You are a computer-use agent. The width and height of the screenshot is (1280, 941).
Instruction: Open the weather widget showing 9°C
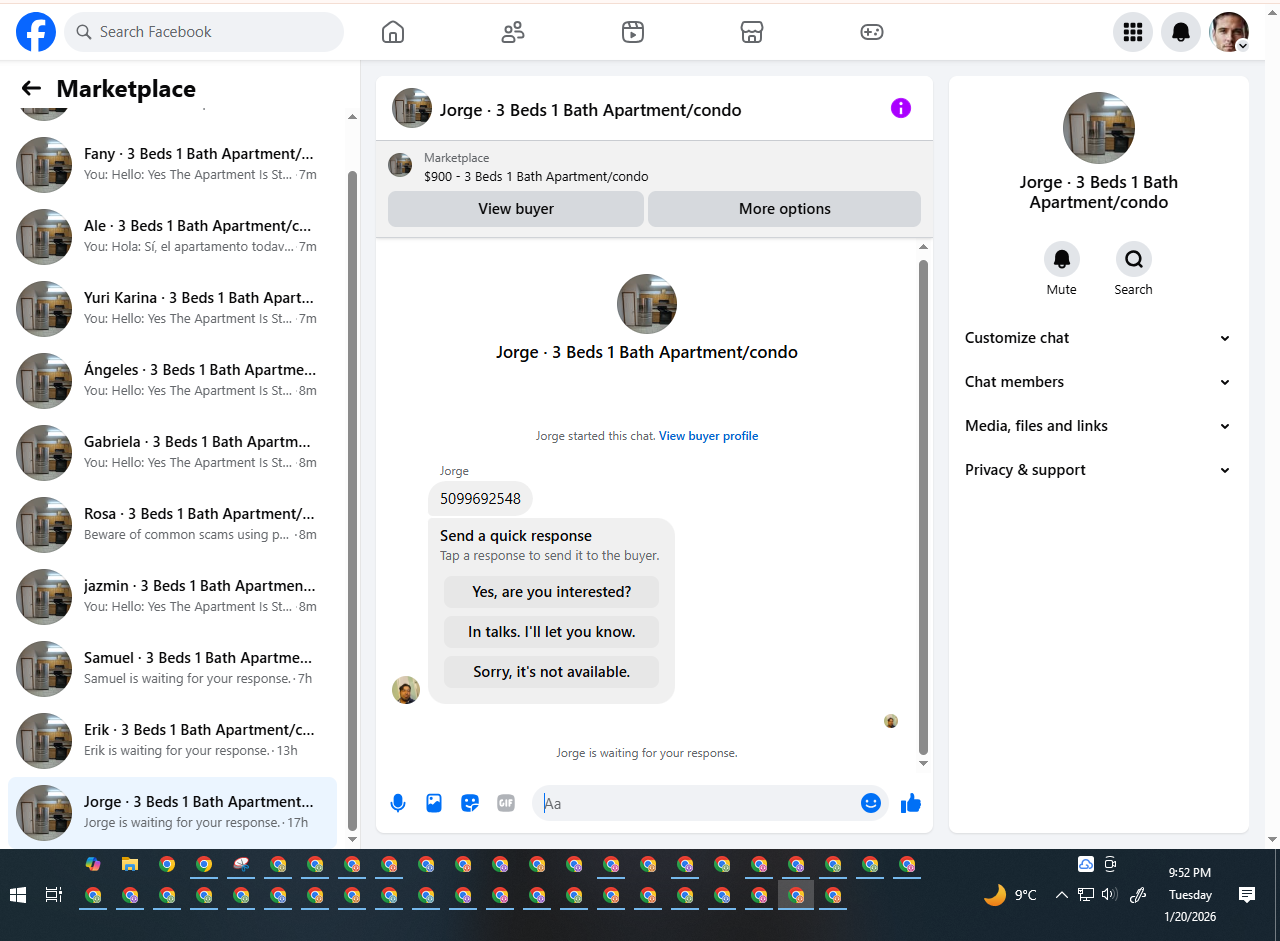[1010, 895]
